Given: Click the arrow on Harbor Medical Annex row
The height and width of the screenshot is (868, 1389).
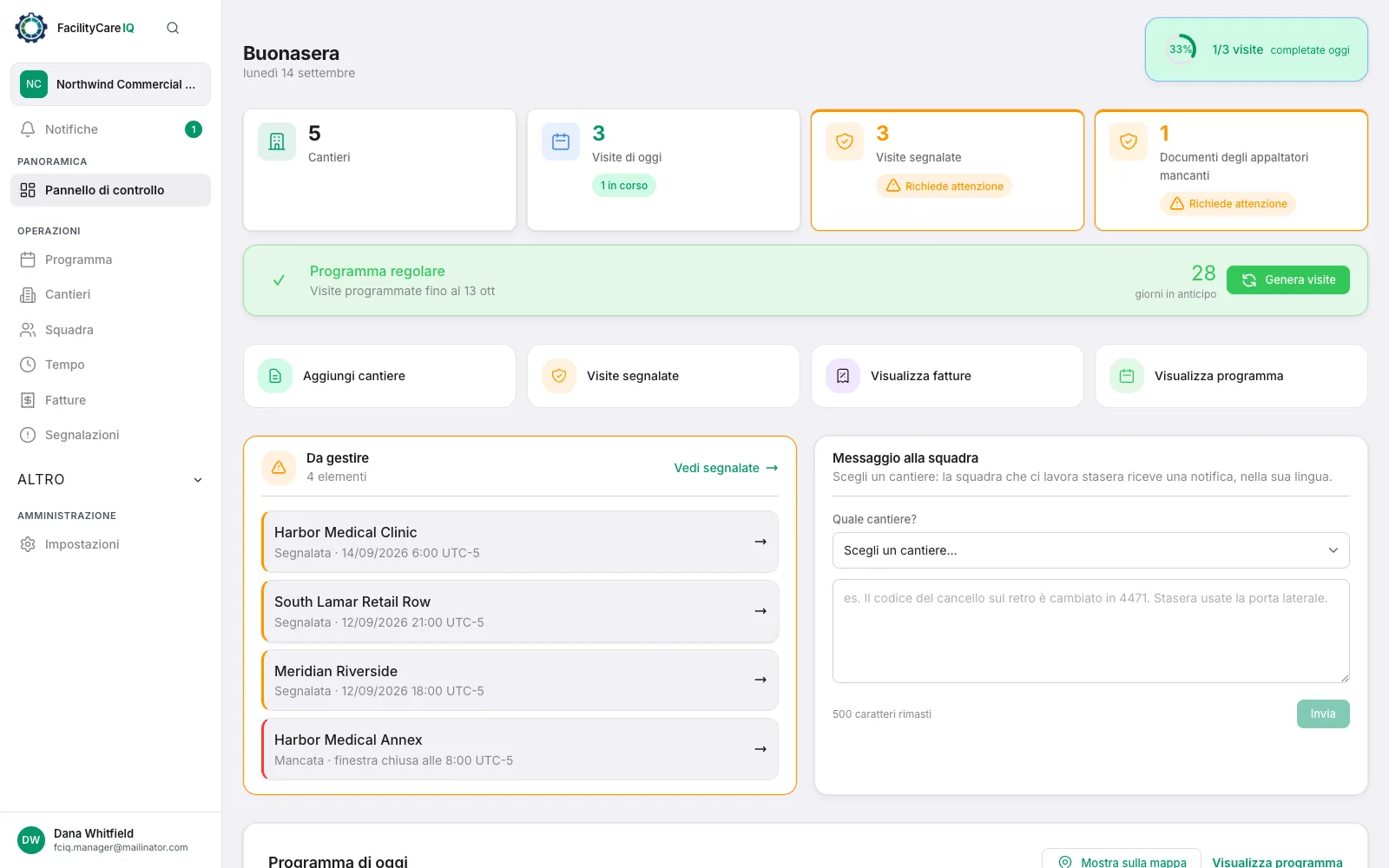Looking at the screenshot, I should [760, 749].
